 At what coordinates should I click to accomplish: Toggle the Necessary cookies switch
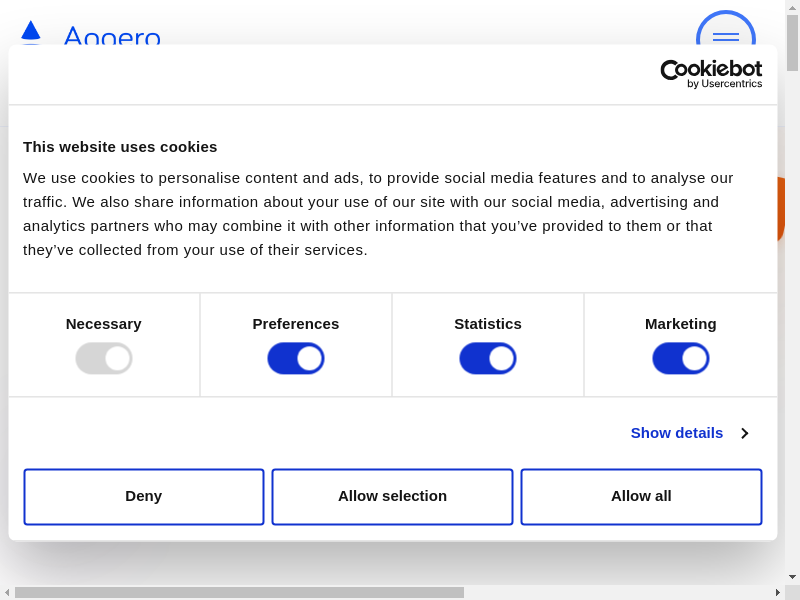click(x=104, y=358)
